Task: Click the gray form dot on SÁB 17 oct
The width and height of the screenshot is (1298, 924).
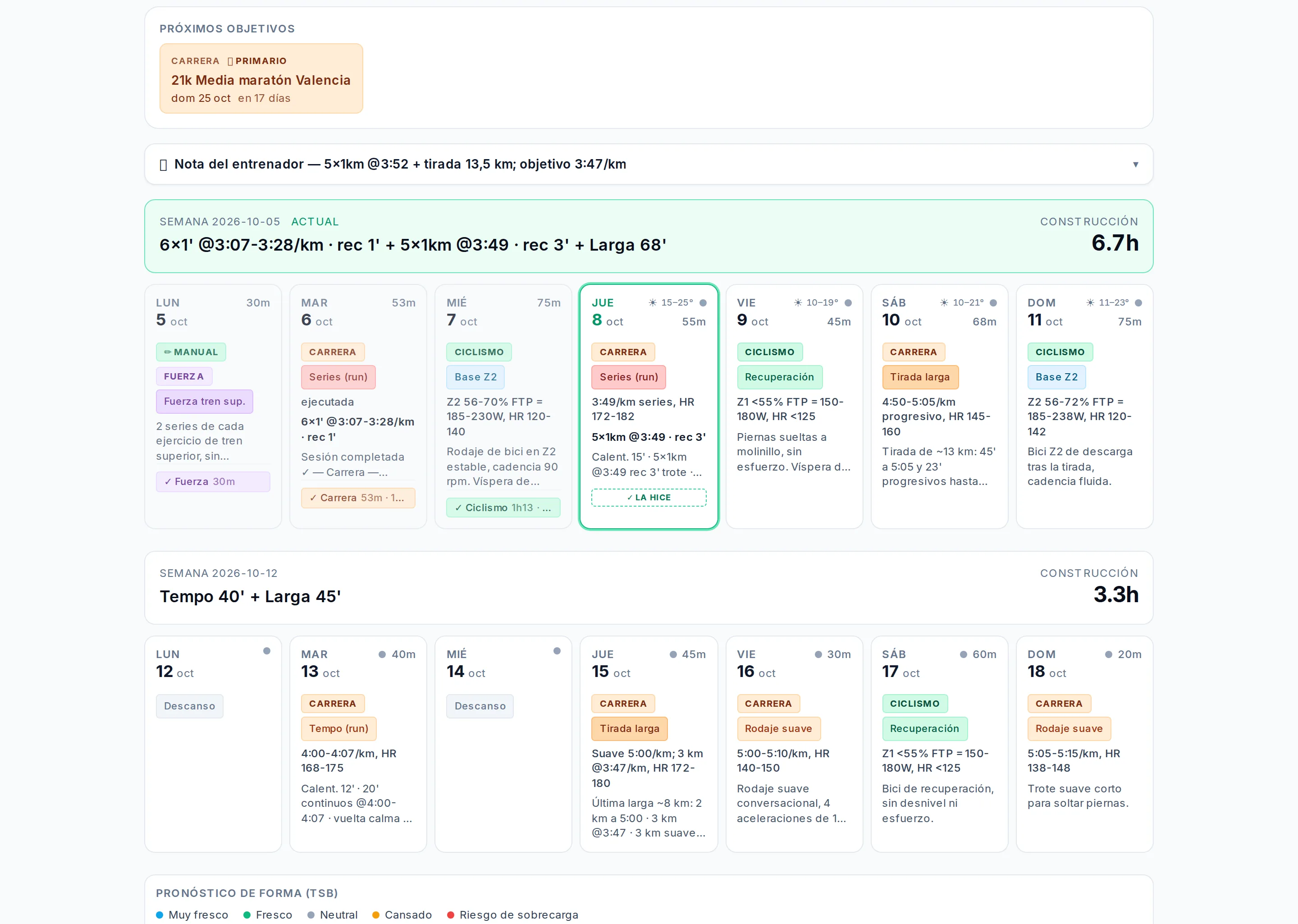Action: coord(964,654)
